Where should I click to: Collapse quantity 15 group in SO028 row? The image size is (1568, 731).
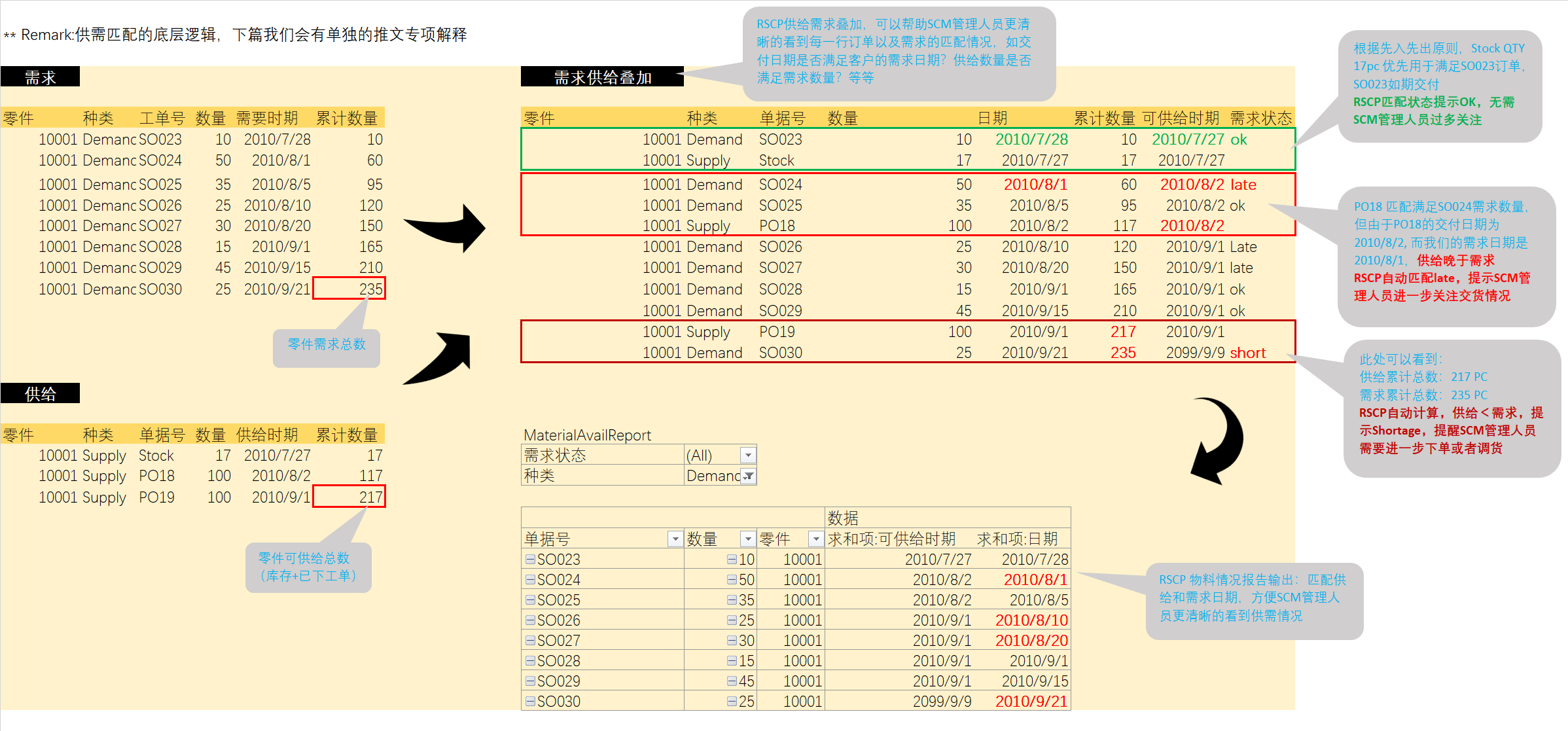pyautogui.click(x=732, y=661)
